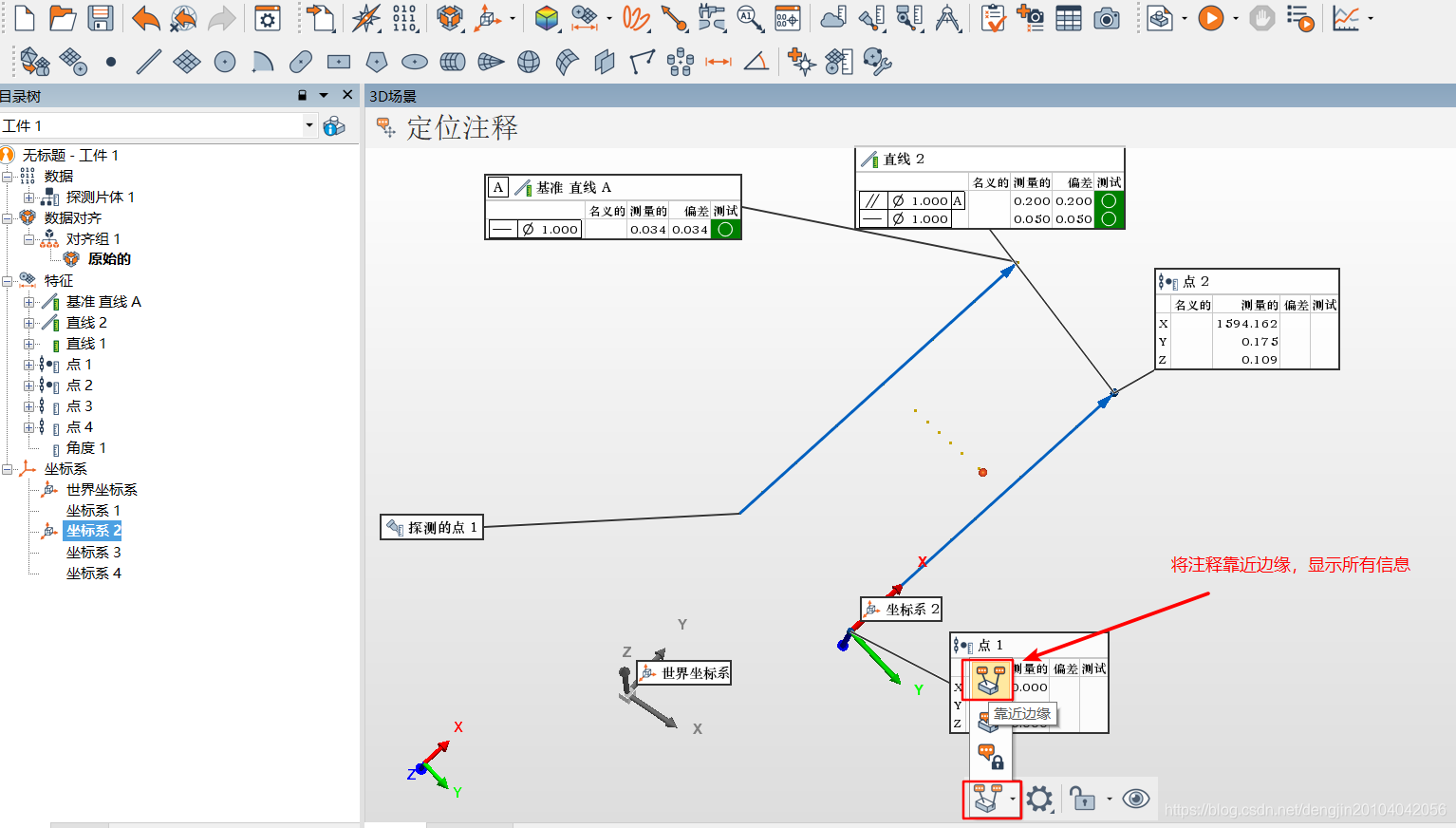The height and width of the screenshot is (828, 1456).
Task: Create a plane feature
Action: click(187, 62)
